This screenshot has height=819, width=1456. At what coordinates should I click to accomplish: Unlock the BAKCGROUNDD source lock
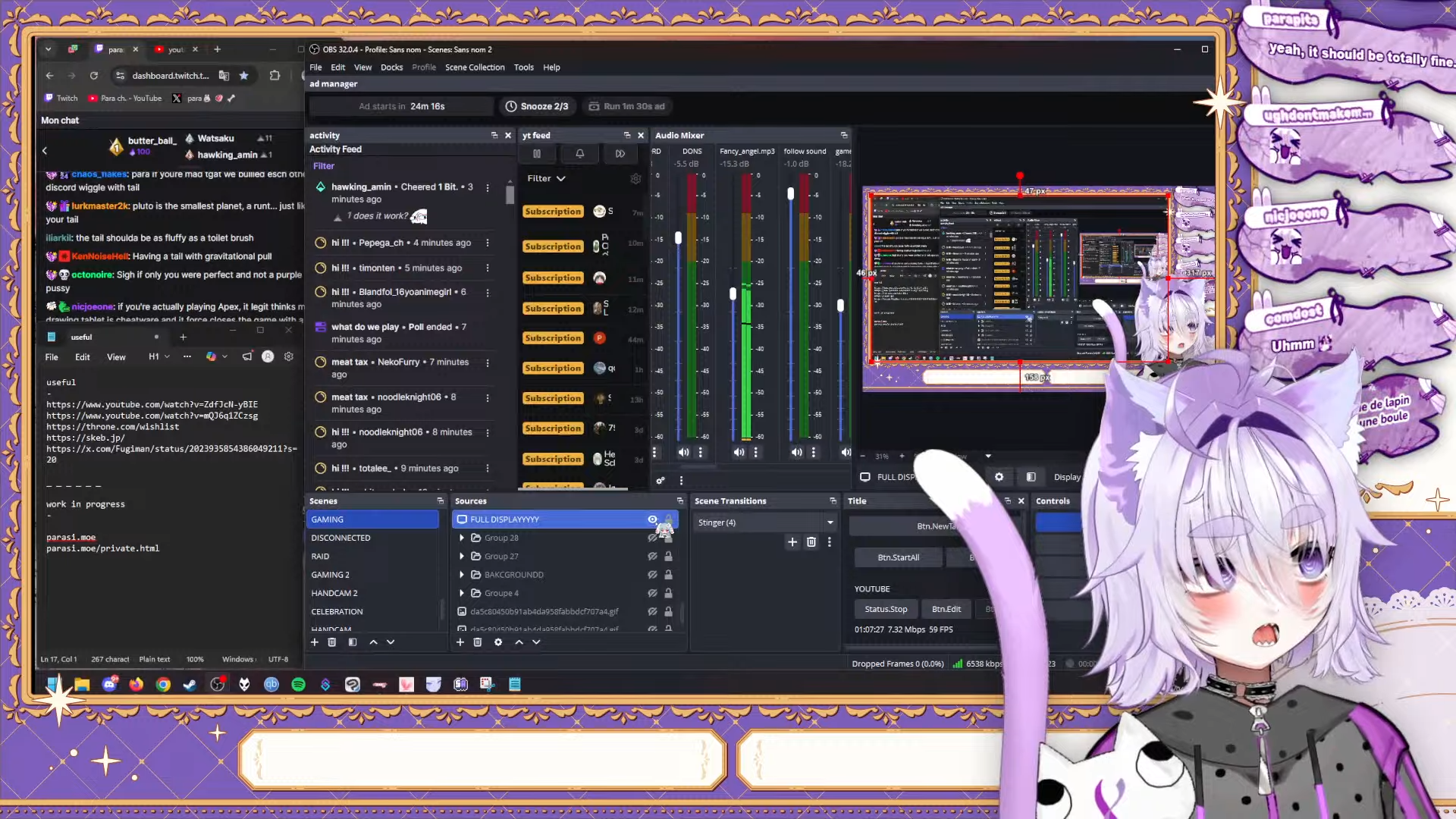668,575
